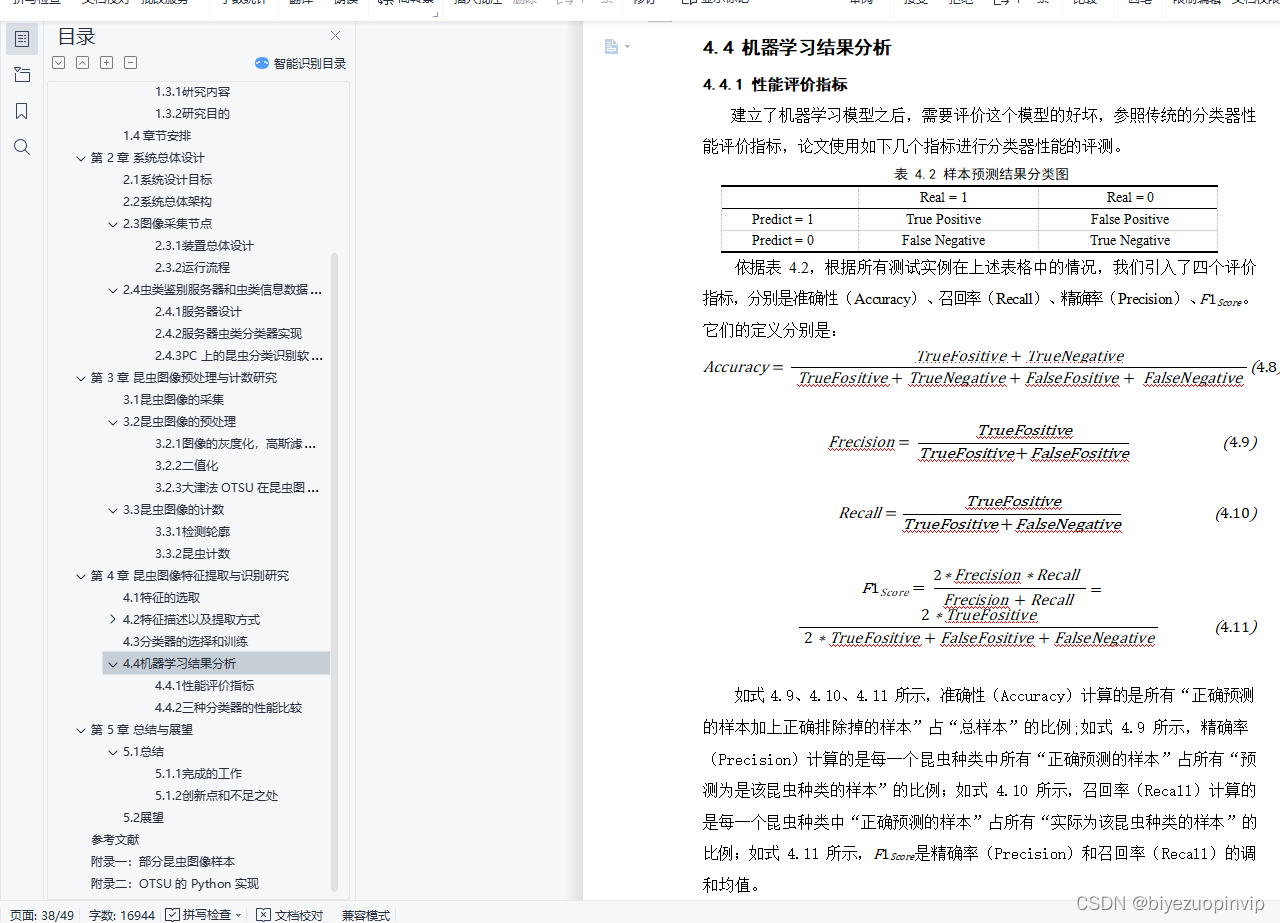The width and height of the screenshot is (1280, 923).
Task: Go to 3.3.1检测轮廓 in outline
Action: [192, 532]
